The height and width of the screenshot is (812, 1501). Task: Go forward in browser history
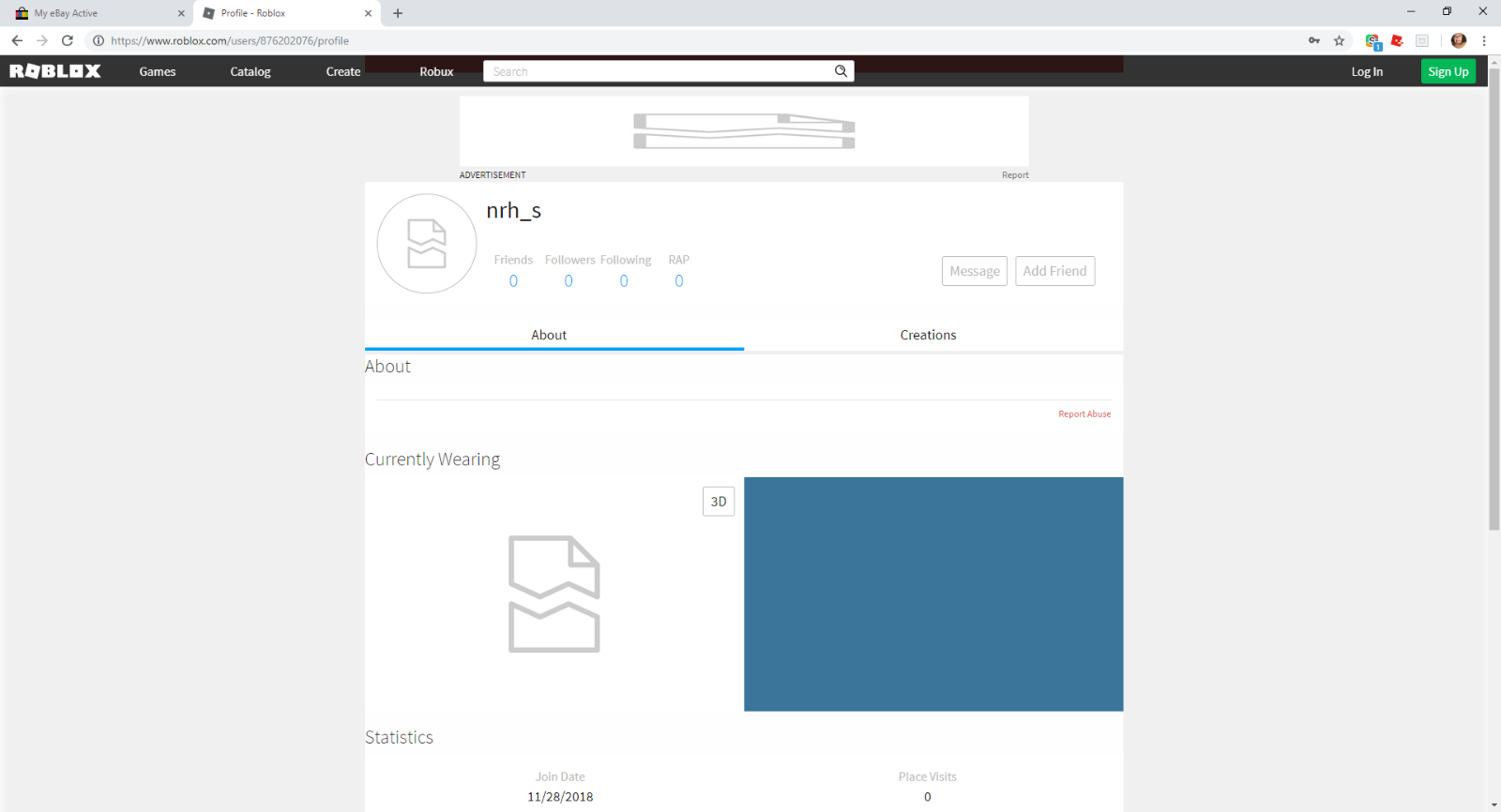42,40
